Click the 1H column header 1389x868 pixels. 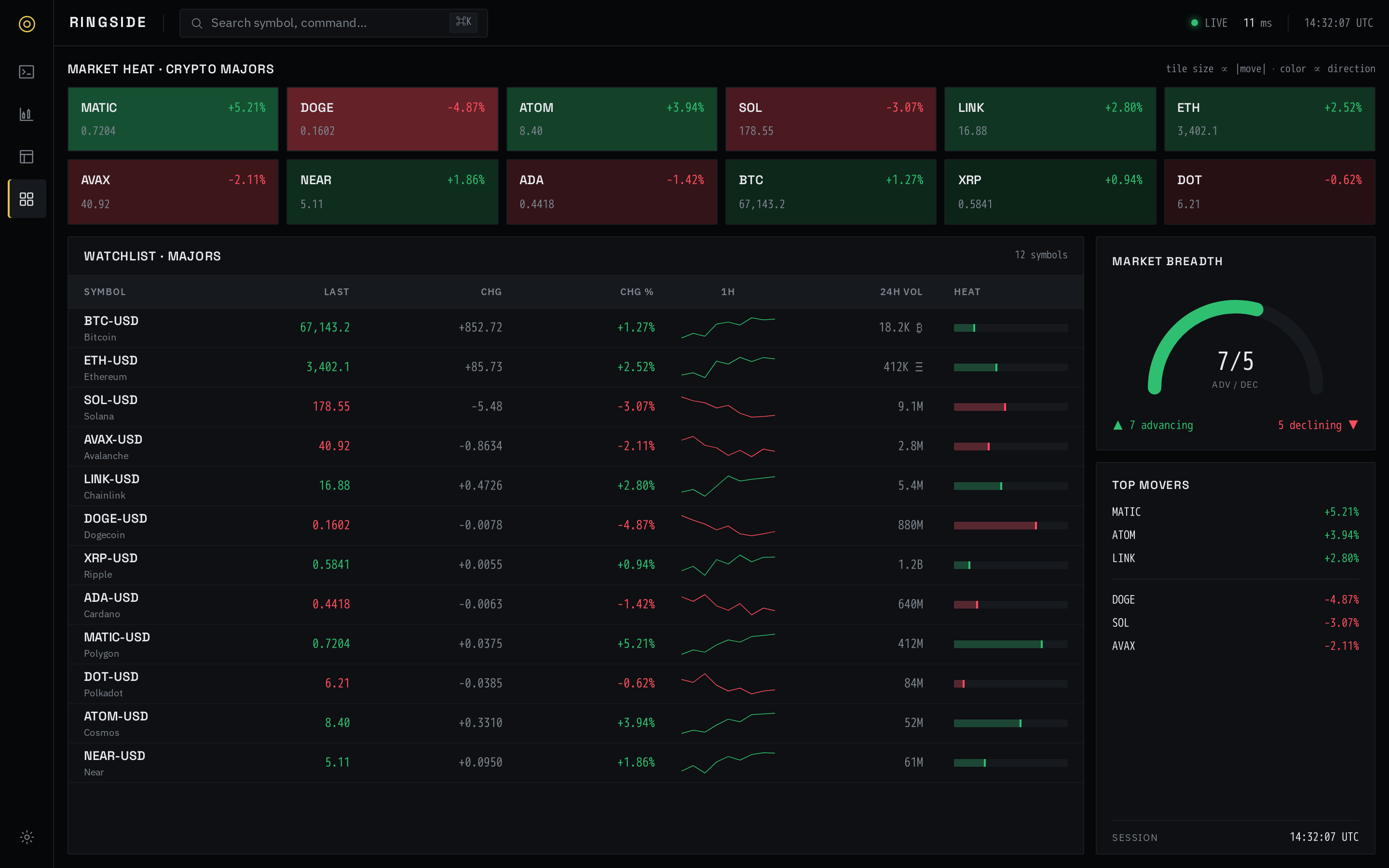click(x=728, y=292)
